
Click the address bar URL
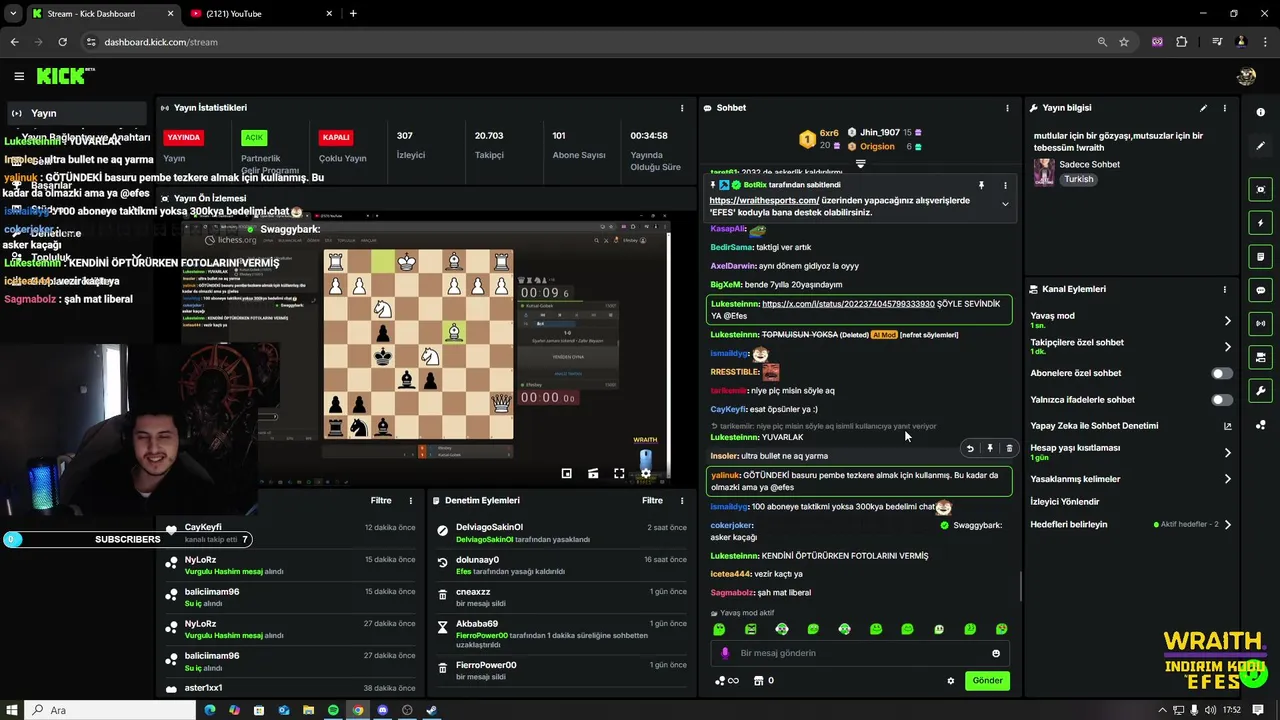point(161,42)
